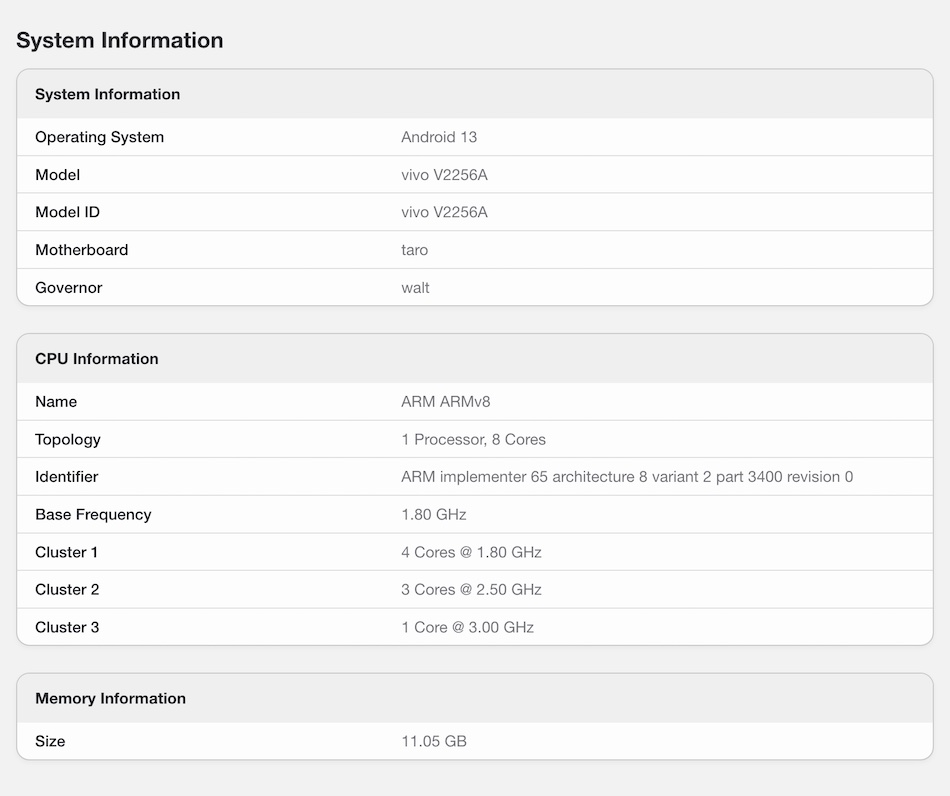Select the Operating System row label
The image size is (950, 796).
coord(99,137)
